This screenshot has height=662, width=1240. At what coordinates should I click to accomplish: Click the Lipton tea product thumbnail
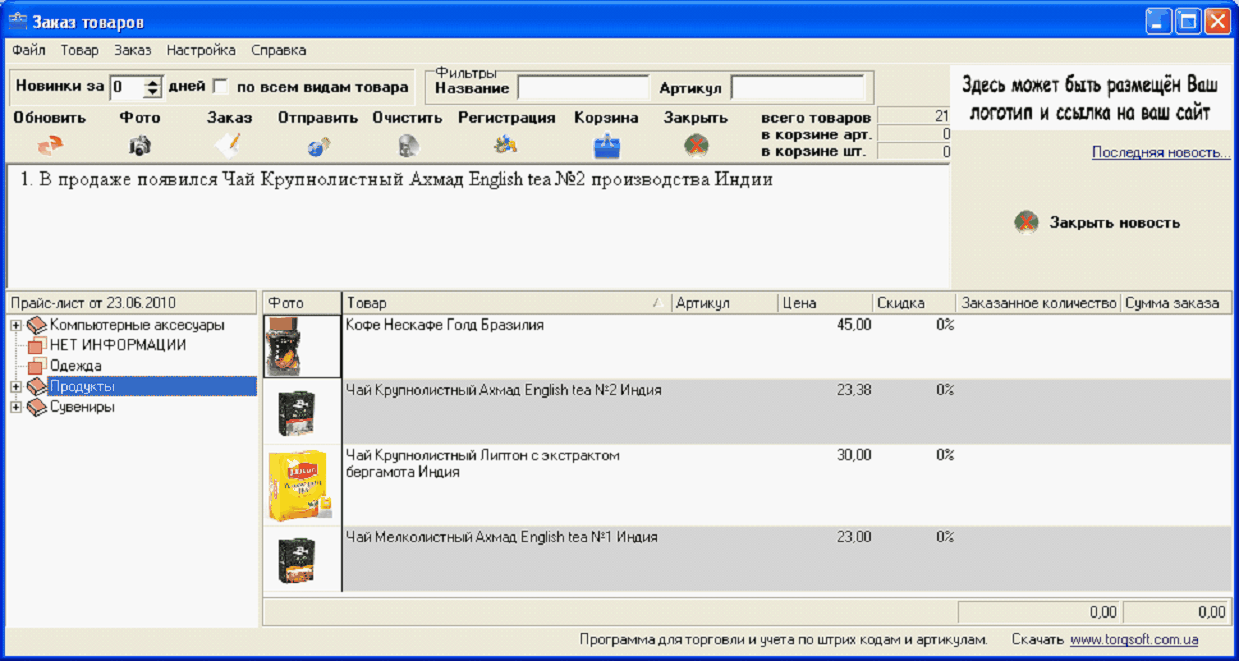click(301, 484)
